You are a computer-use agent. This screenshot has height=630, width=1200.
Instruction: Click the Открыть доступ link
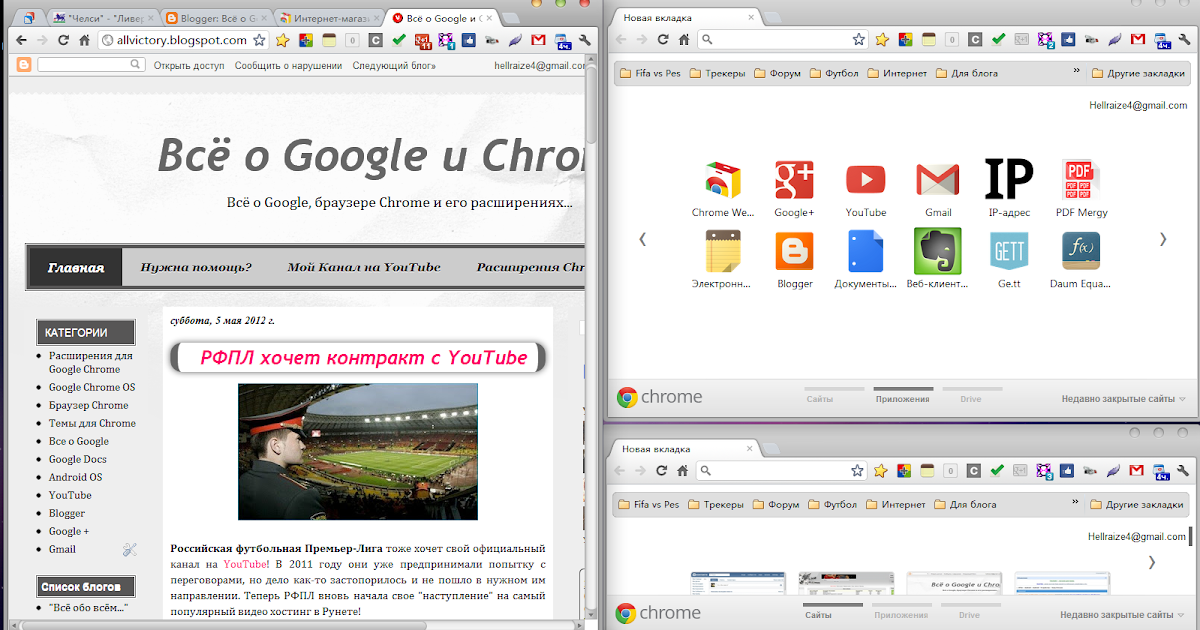click(x=189, y=65)
